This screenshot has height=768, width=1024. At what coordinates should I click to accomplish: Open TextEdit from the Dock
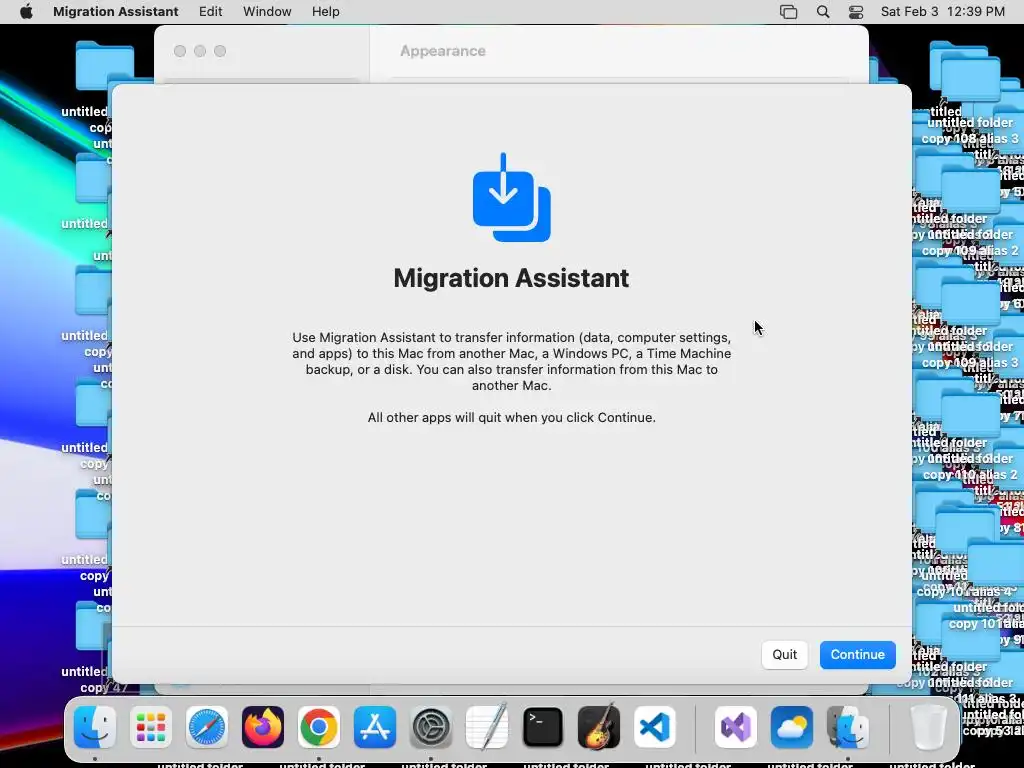tap(487, 726)
